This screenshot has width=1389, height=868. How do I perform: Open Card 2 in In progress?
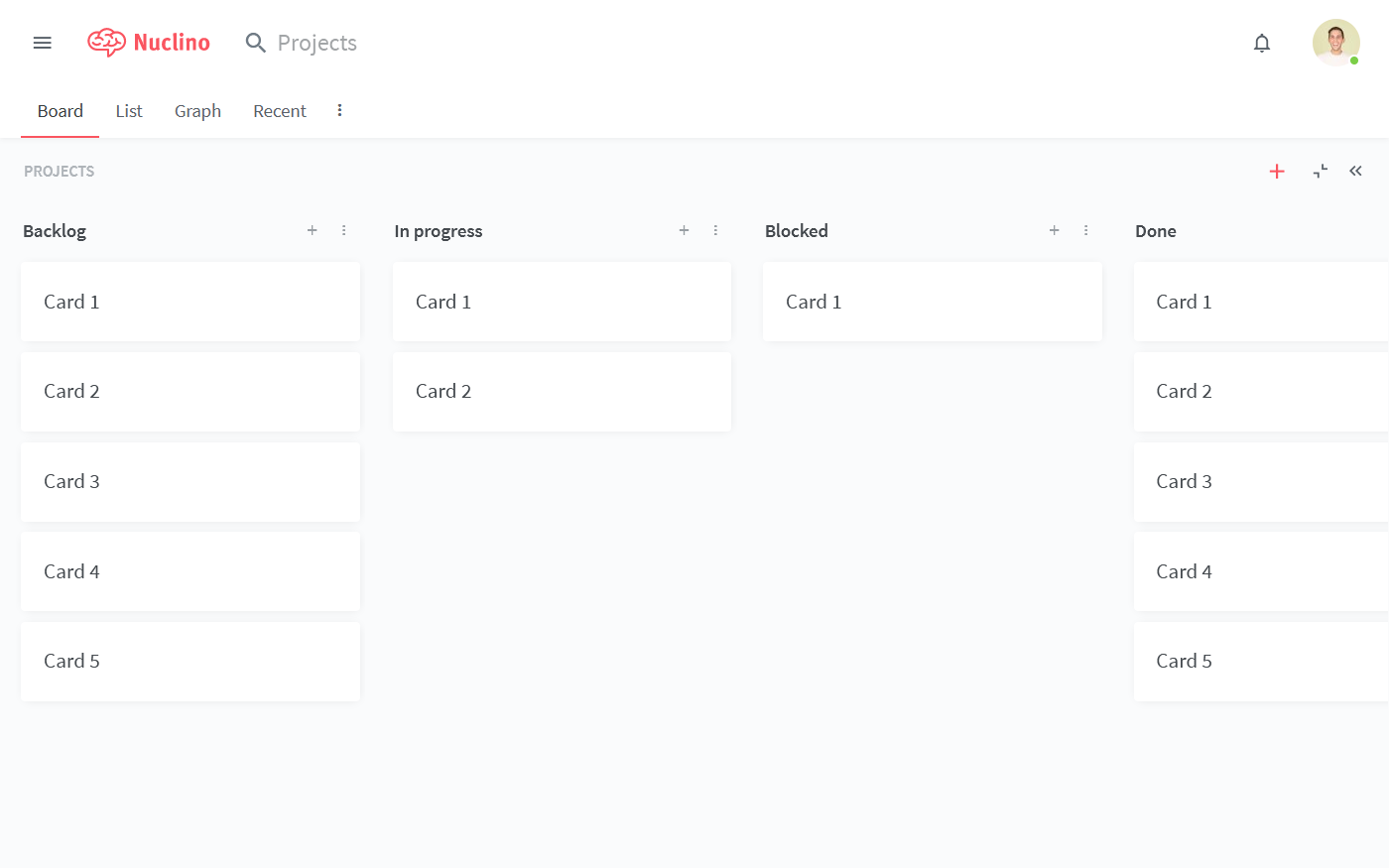(562, 392)
